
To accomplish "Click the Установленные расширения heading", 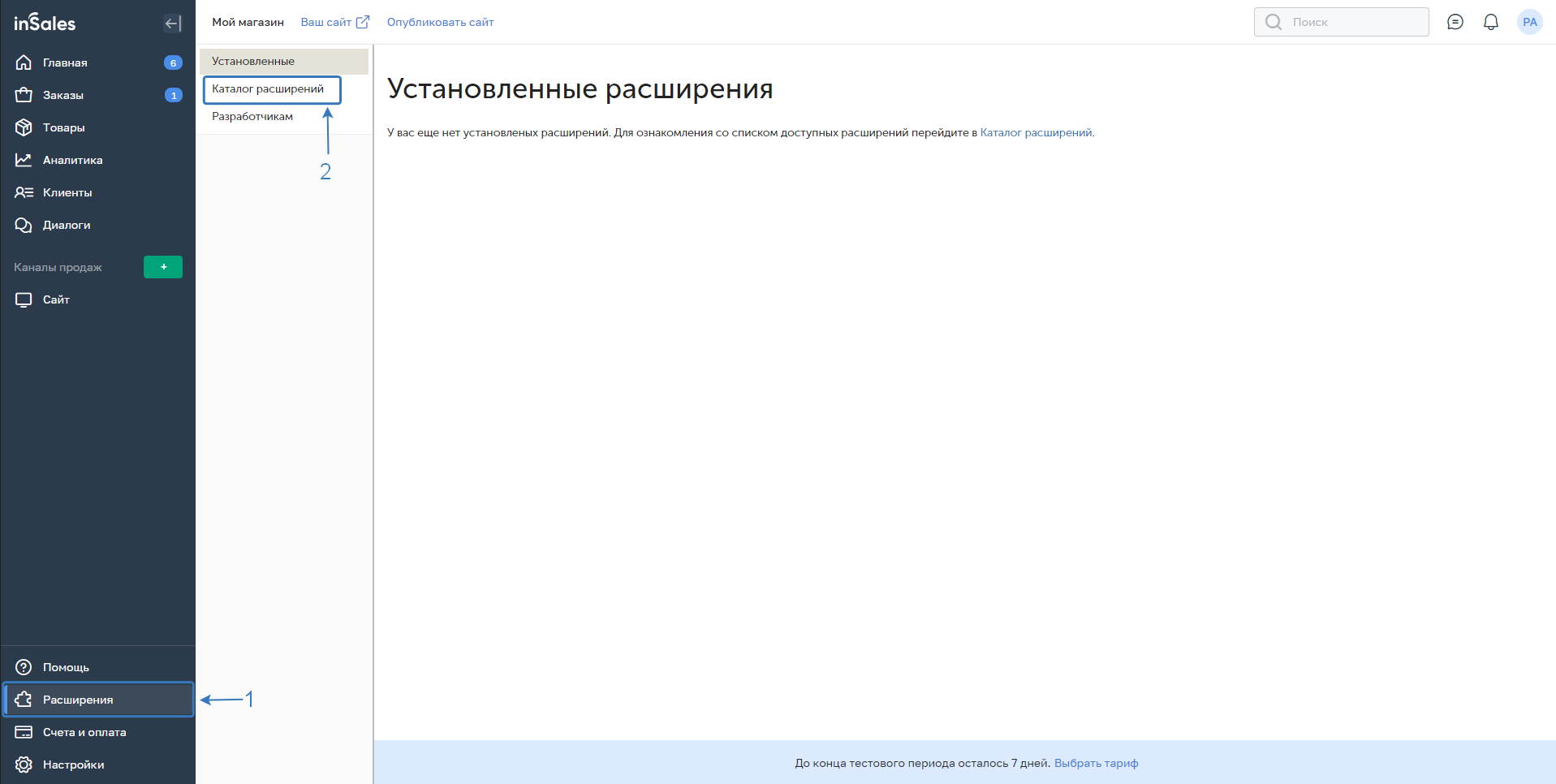I will [x=580, y=88].
